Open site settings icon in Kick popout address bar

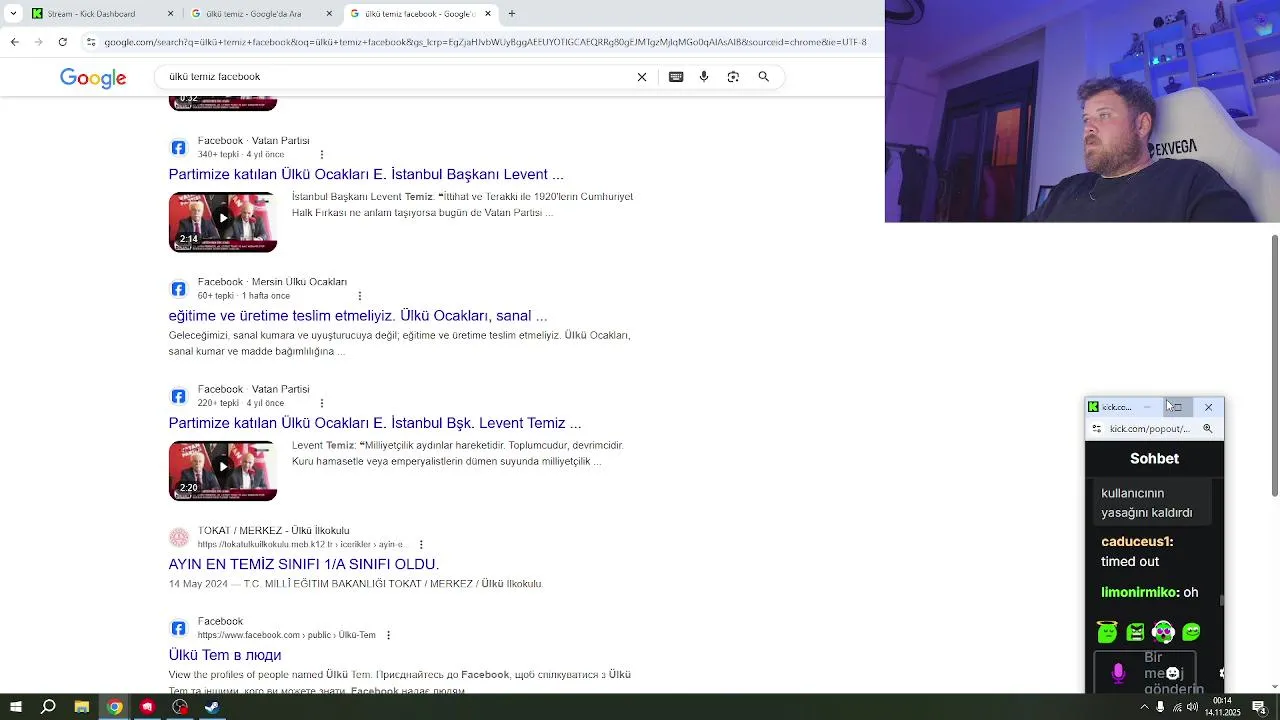(1097, 429)
